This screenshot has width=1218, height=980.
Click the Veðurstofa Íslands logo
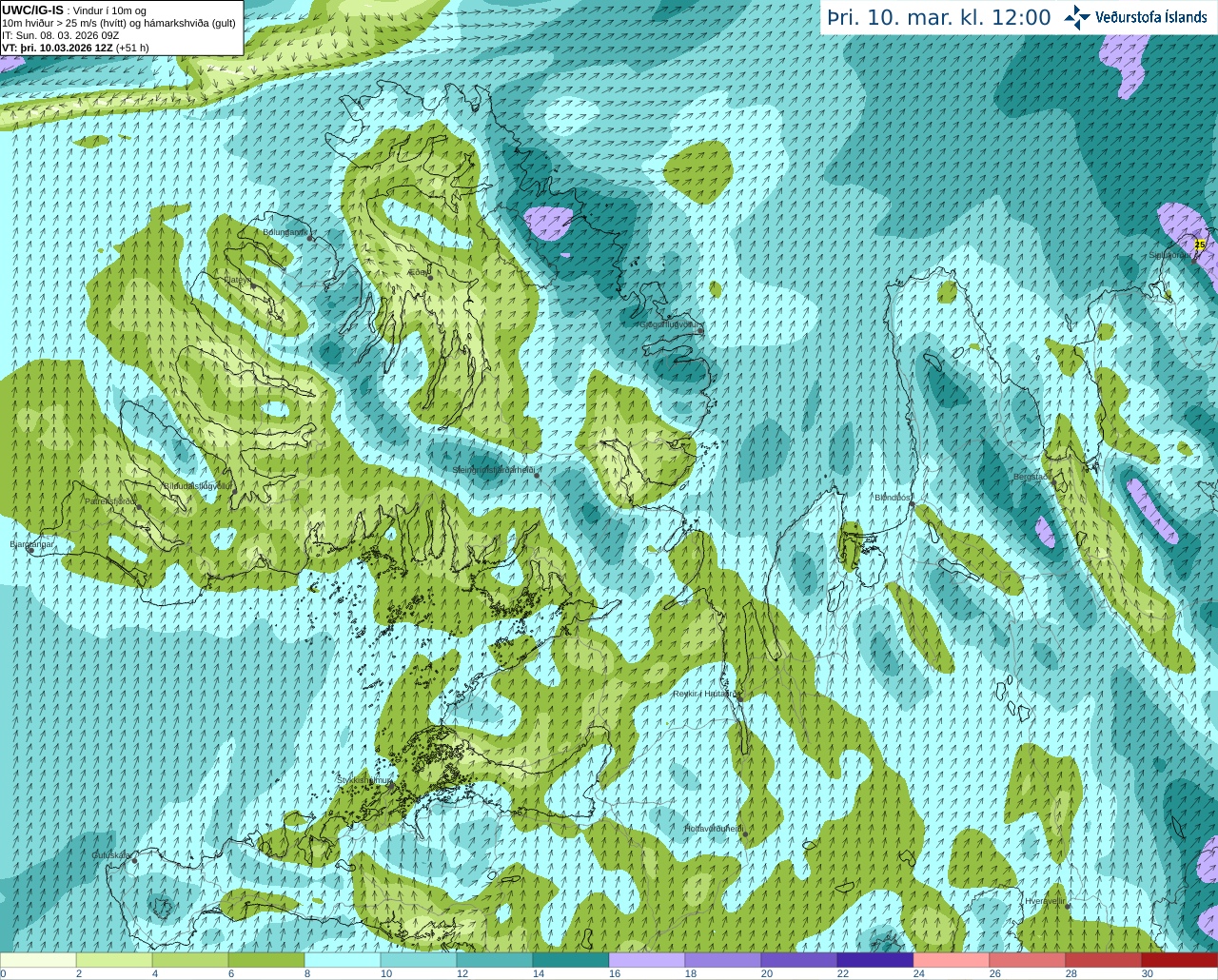pos(1137,17)
